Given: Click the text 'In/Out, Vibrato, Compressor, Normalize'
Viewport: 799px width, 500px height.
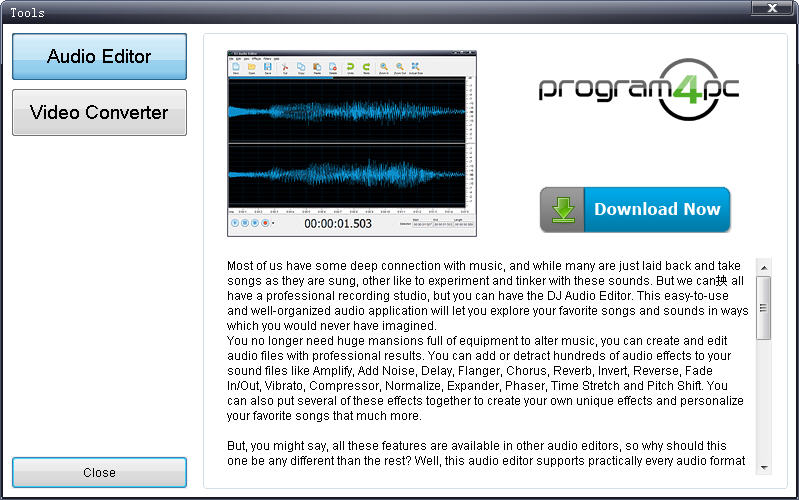Looking at the screenshot, I should [334, 386].
